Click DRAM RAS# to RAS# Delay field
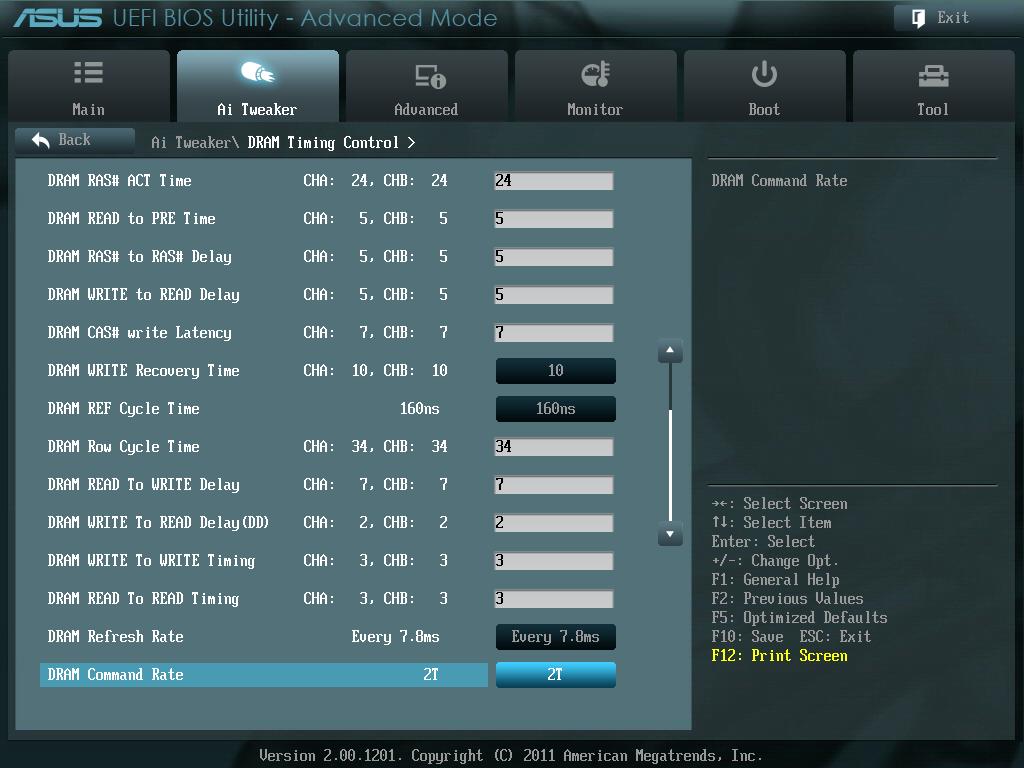The width and height of the screenshot is (1024, 768). (554, 257)
